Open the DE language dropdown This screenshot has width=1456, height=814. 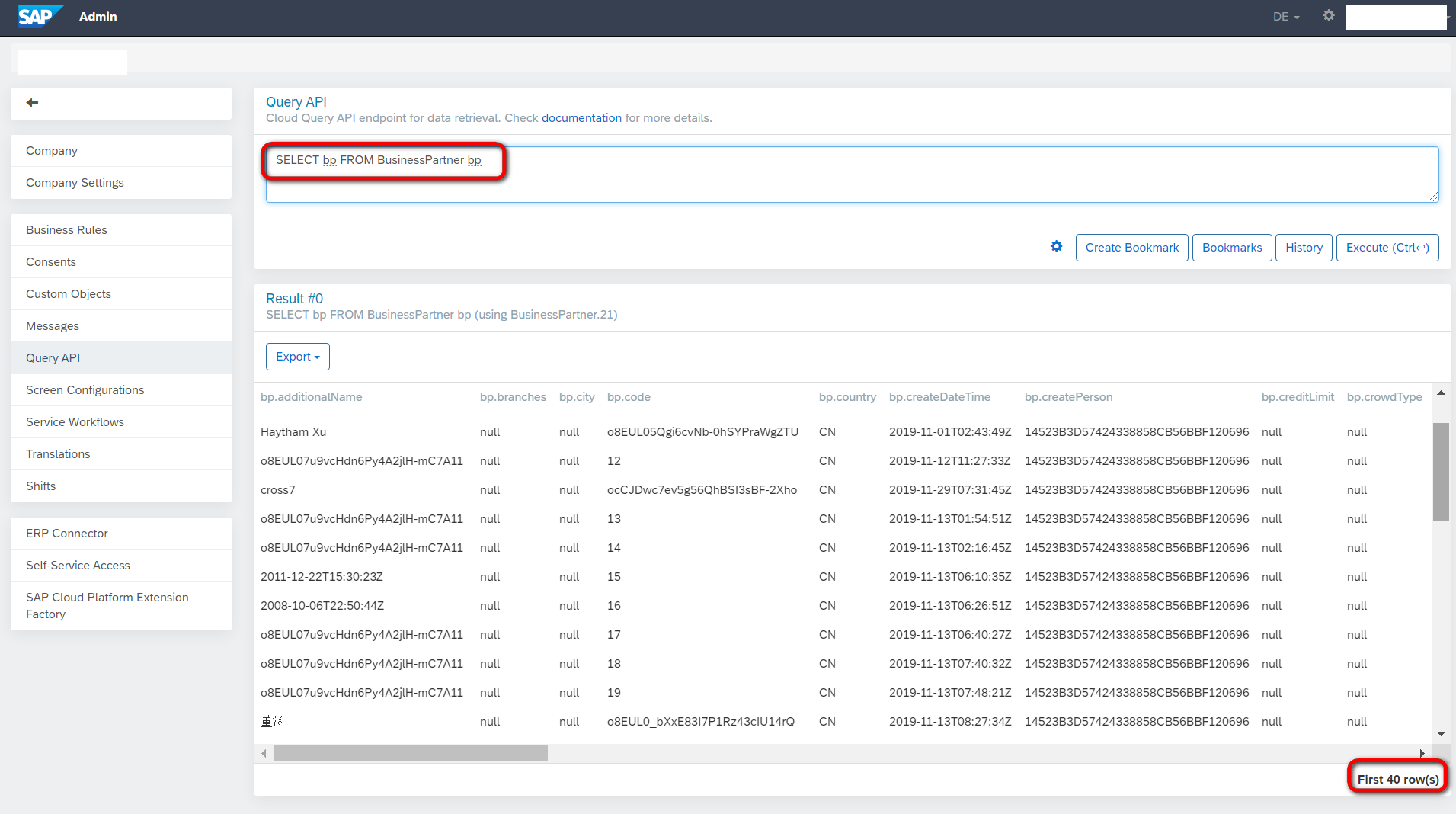tap(1286, 17)
